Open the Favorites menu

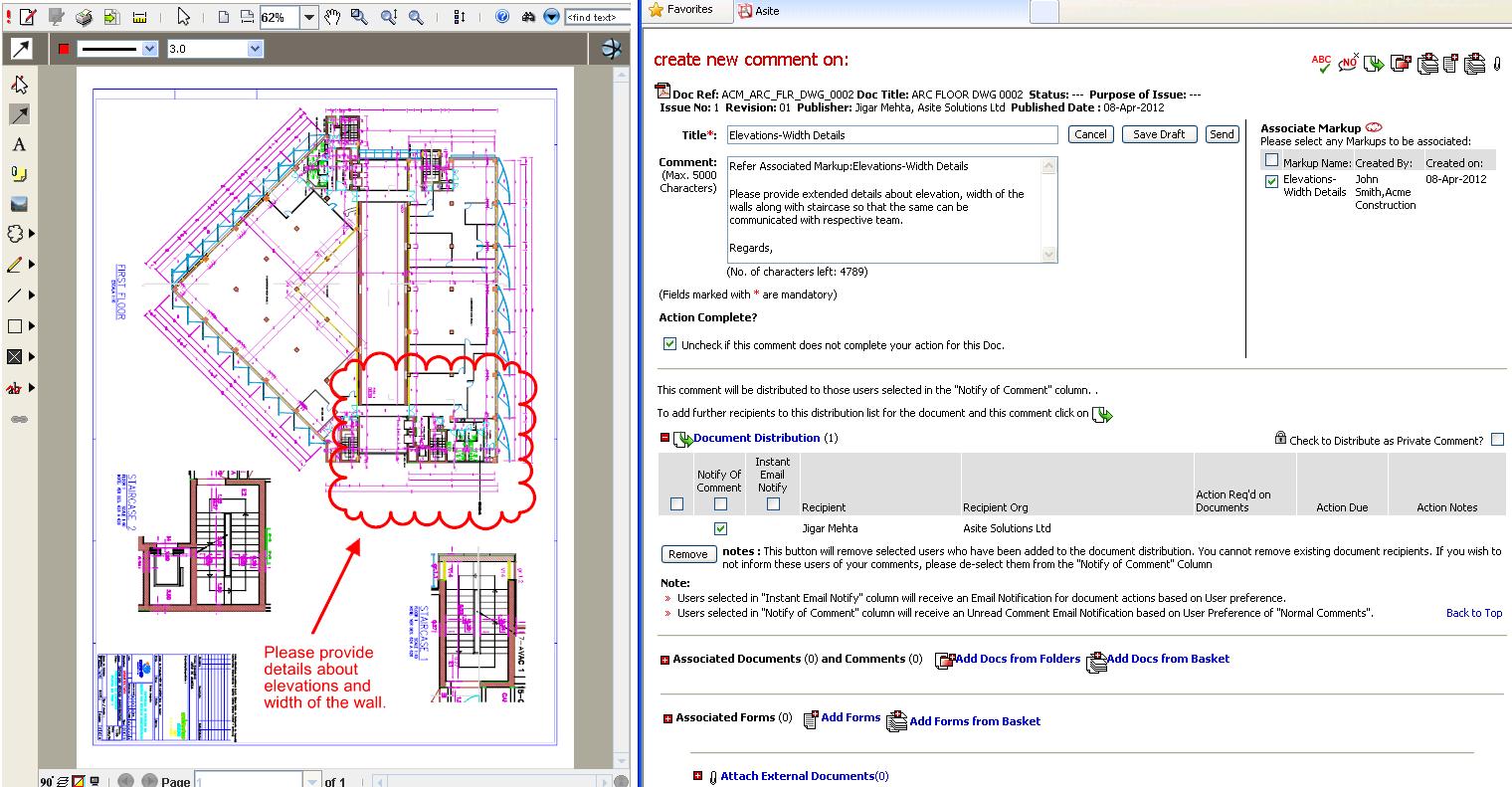click(x=681, y=10)
